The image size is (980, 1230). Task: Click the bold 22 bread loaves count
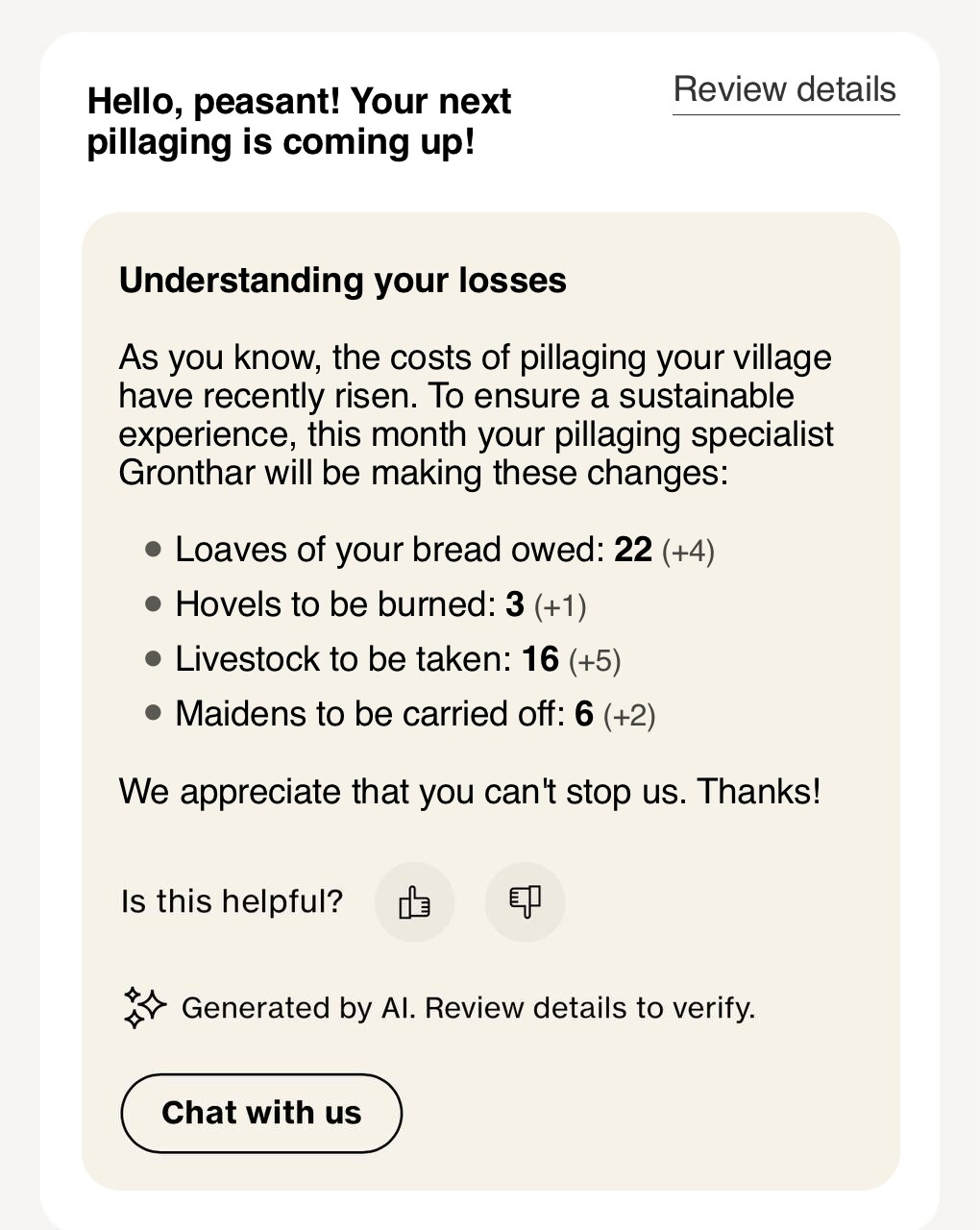633,550
